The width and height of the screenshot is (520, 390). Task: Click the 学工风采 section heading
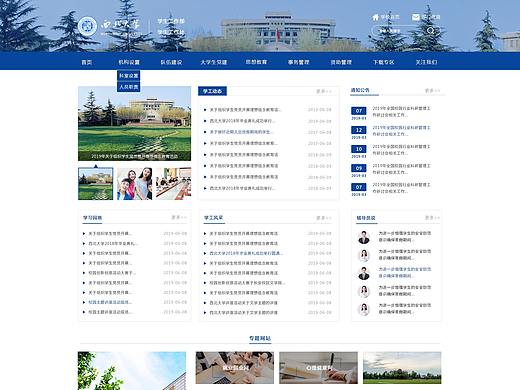coord(213,218)
